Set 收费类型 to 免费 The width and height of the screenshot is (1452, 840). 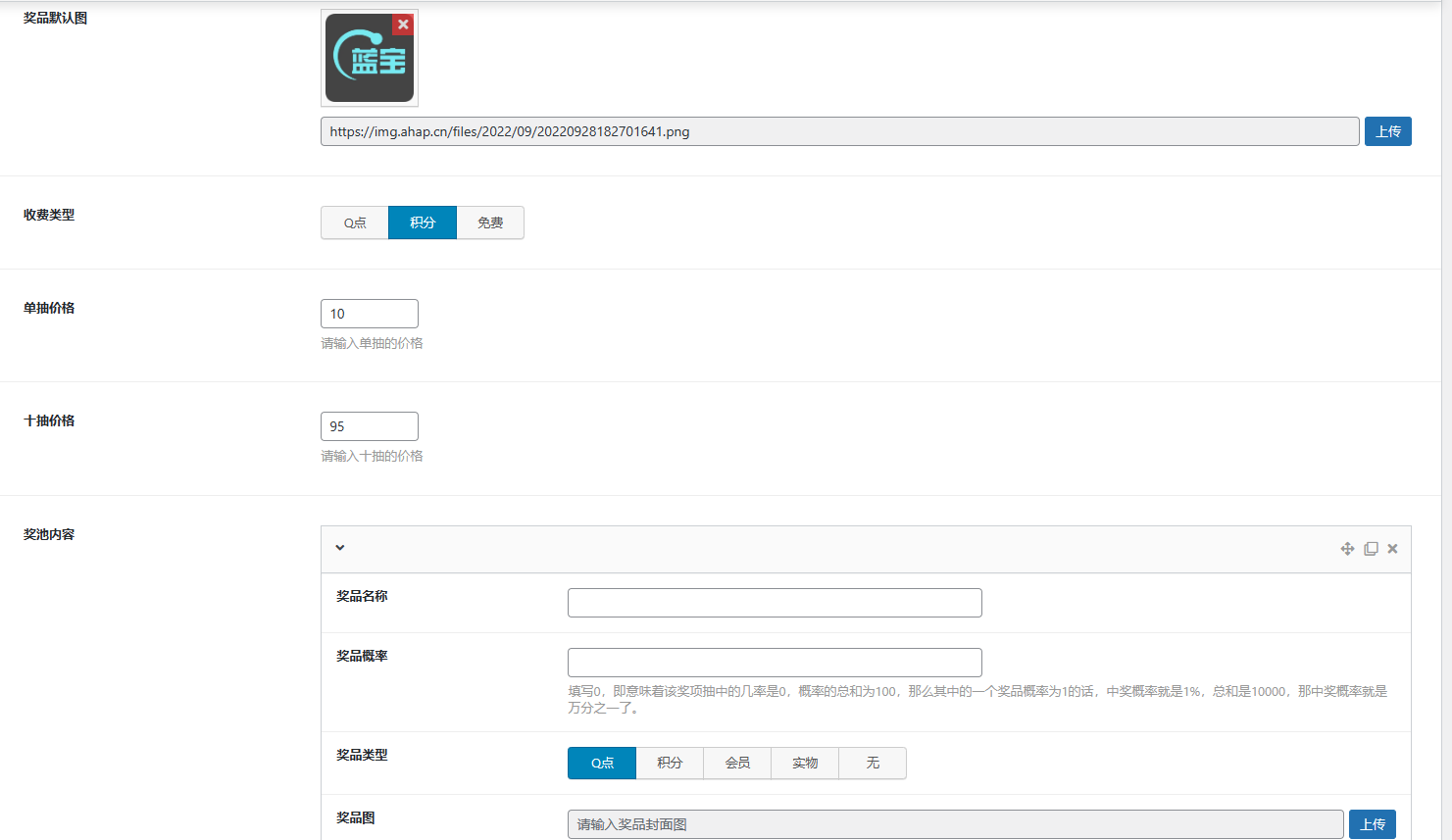tap(490, 222)
